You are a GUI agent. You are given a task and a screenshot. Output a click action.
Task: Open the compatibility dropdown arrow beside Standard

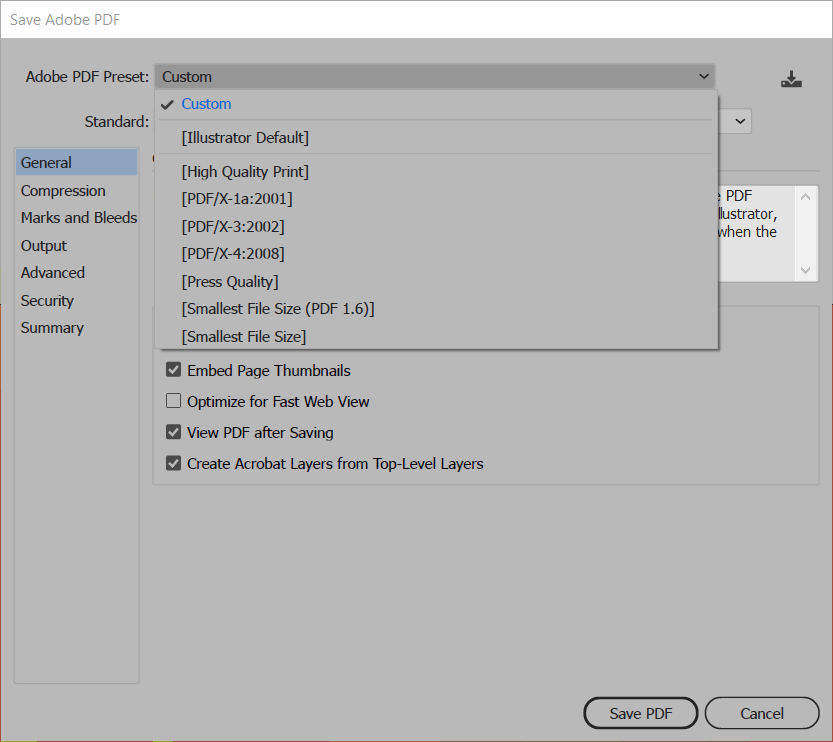(740, 121)
